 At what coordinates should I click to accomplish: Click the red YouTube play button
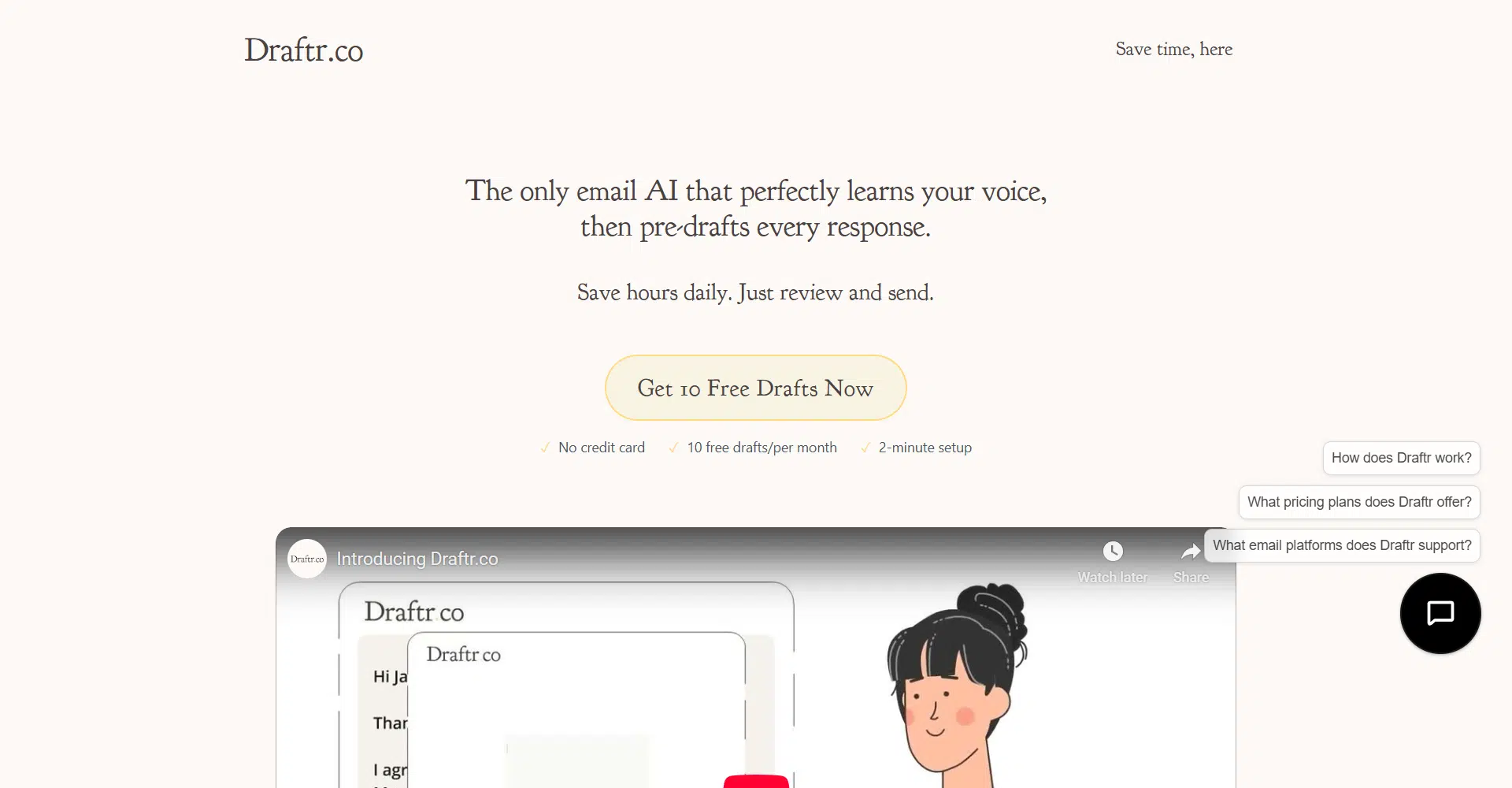[x=756, y=781]
